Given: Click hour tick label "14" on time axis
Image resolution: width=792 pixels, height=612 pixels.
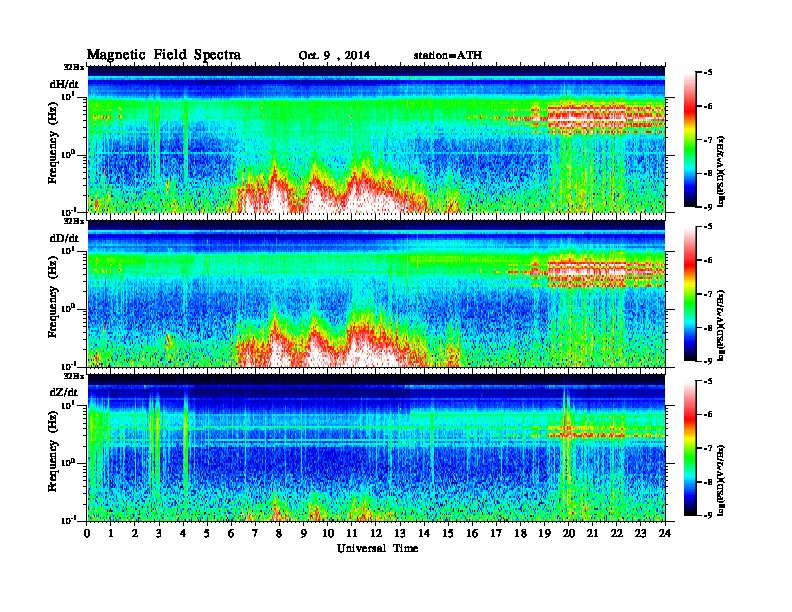Looking at the screenshot, I should tap(424, 534).
